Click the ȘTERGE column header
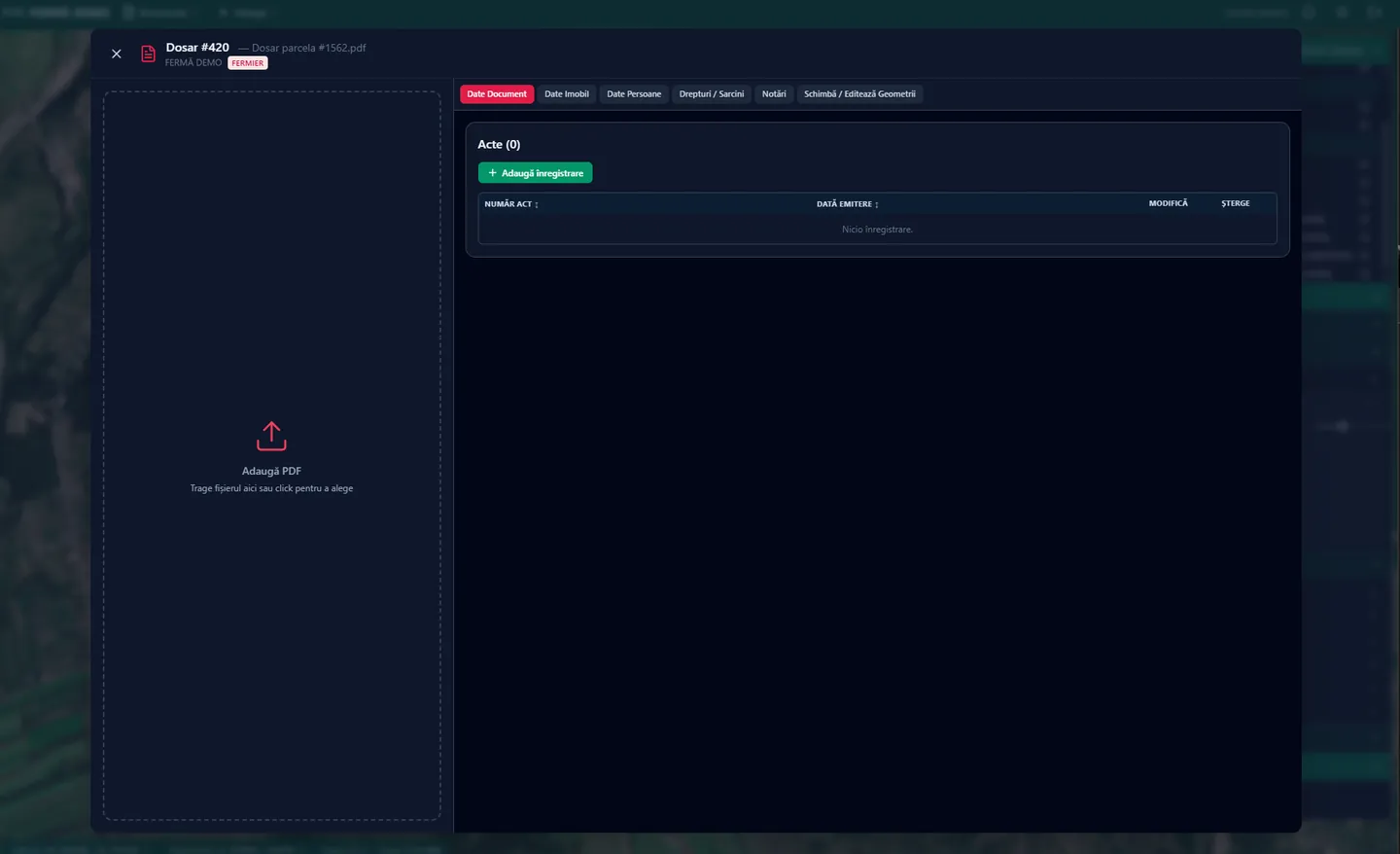 click(x=1236, y=203)
